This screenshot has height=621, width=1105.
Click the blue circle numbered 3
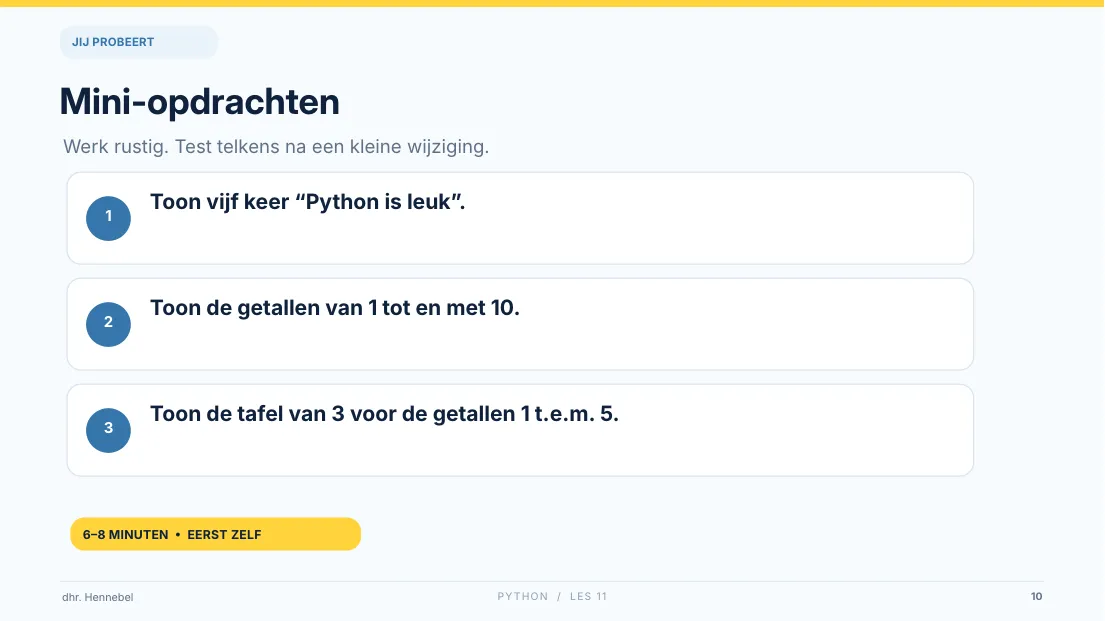coord(109,430)
